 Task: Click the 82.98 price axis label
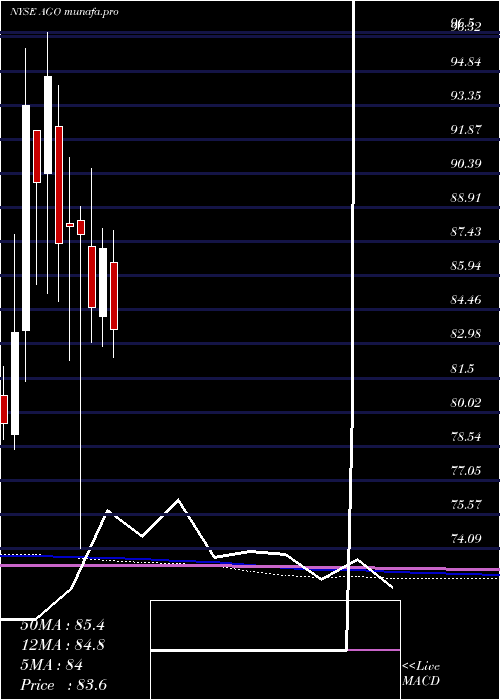click(466, 333)
